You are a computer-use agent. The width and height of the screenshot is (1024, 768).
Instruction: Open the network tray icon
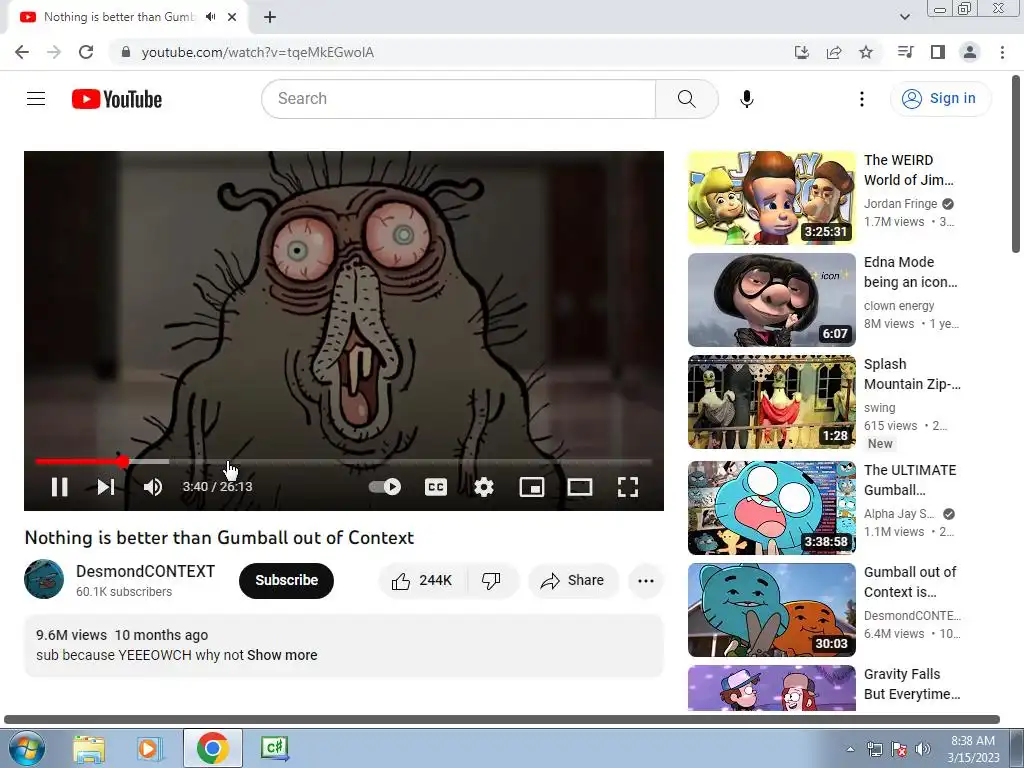coord(874,749)
